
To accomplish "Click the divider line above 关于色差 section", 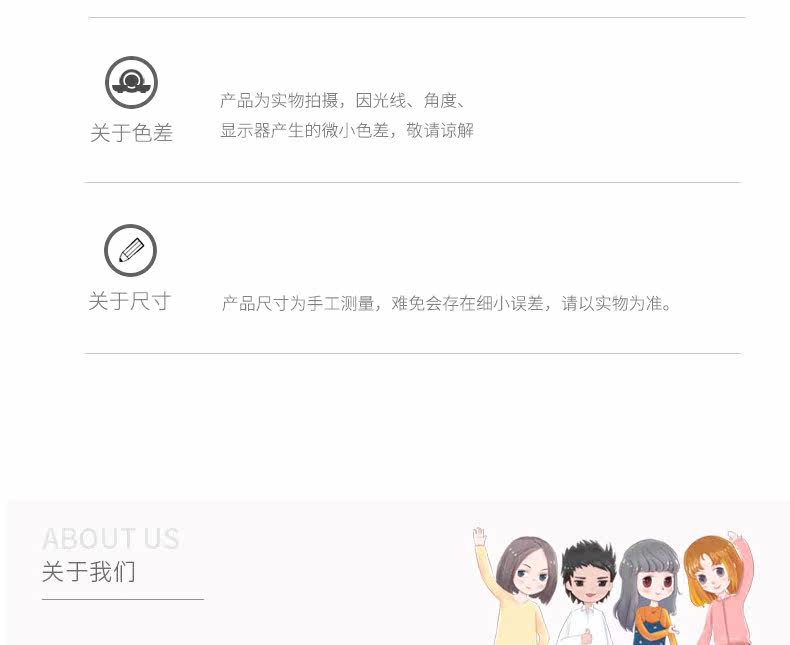I will click(417, 18).
